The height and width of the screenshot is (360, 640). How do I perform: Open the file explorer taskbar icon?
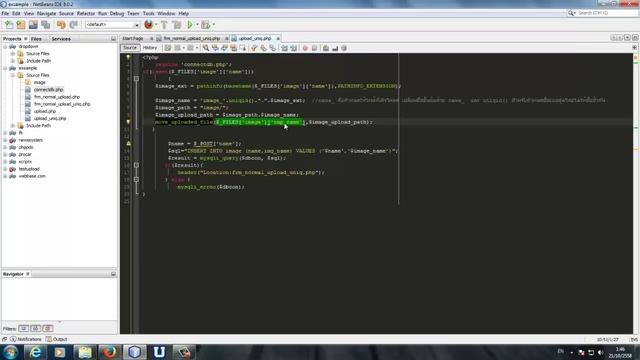tap(84, 352)
